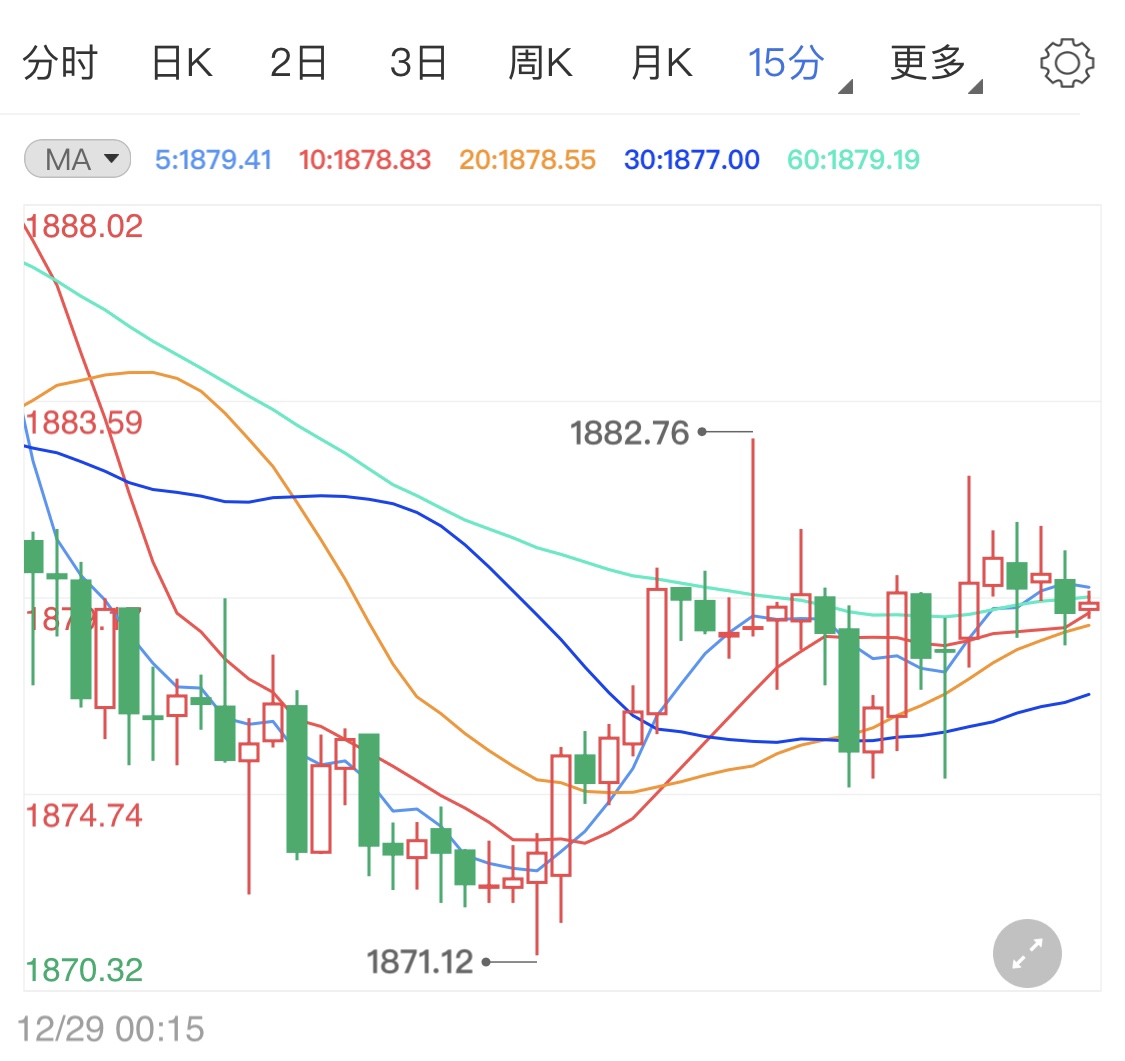Image resolution: width=1125 pixels, height=1061 pixels.
Task: Click the 1870.32 axis label
Action: coord(84,970)
